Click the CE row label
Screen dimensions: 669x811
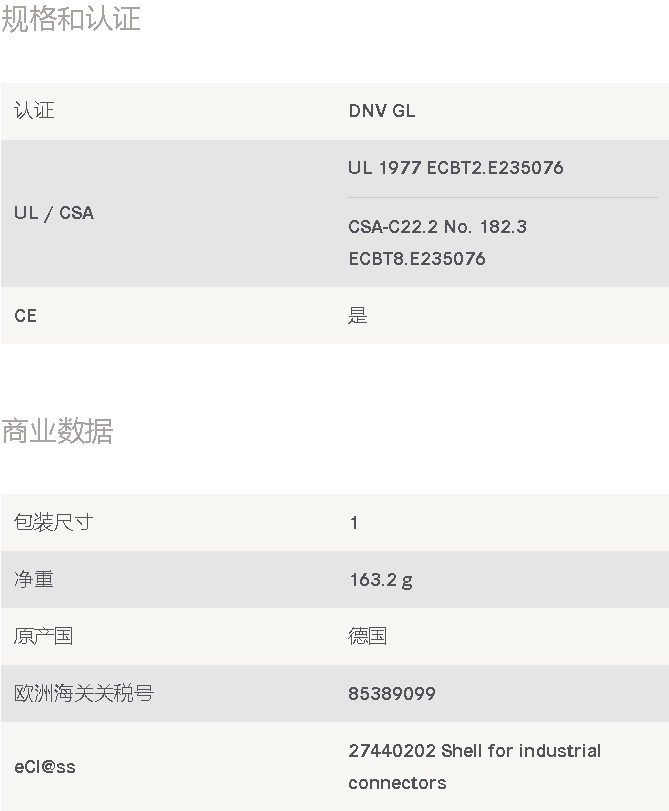tap(25, 316)
